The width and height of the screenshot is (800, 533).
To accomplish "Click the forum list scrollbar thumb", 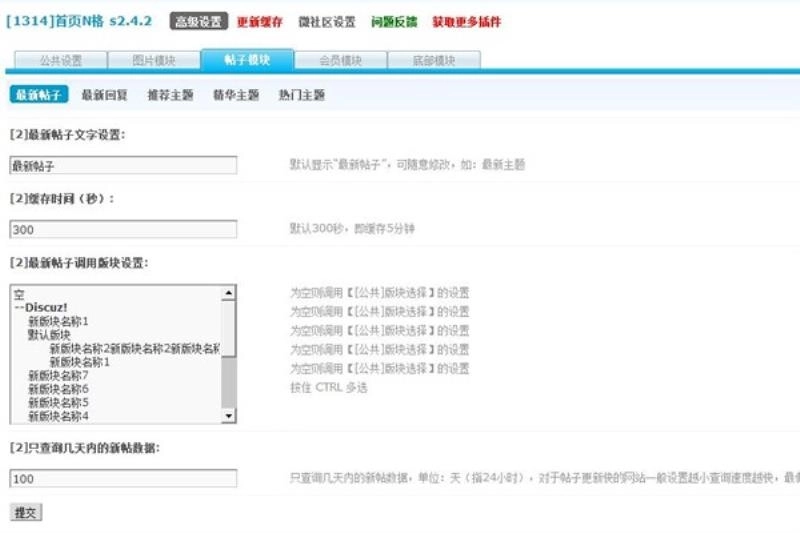I will point(229,328).
